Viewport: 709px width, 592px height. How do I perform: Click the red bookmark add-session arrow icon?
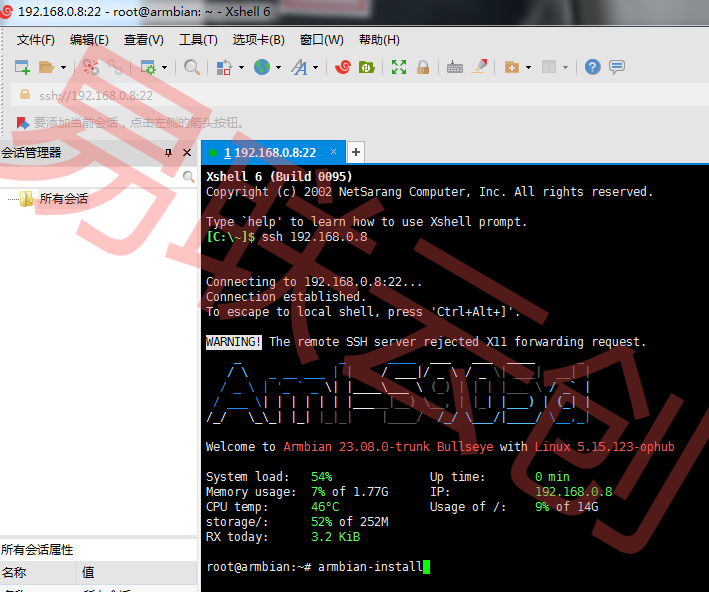pos(22,123)
